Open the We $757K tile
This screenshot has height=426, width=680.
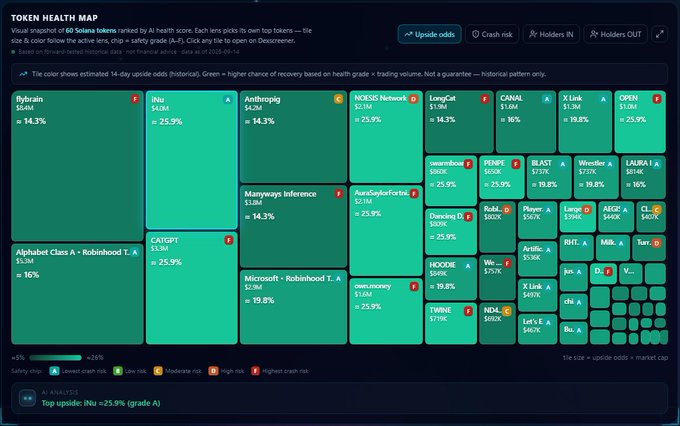pyautogui.click(x=497, y=277)
